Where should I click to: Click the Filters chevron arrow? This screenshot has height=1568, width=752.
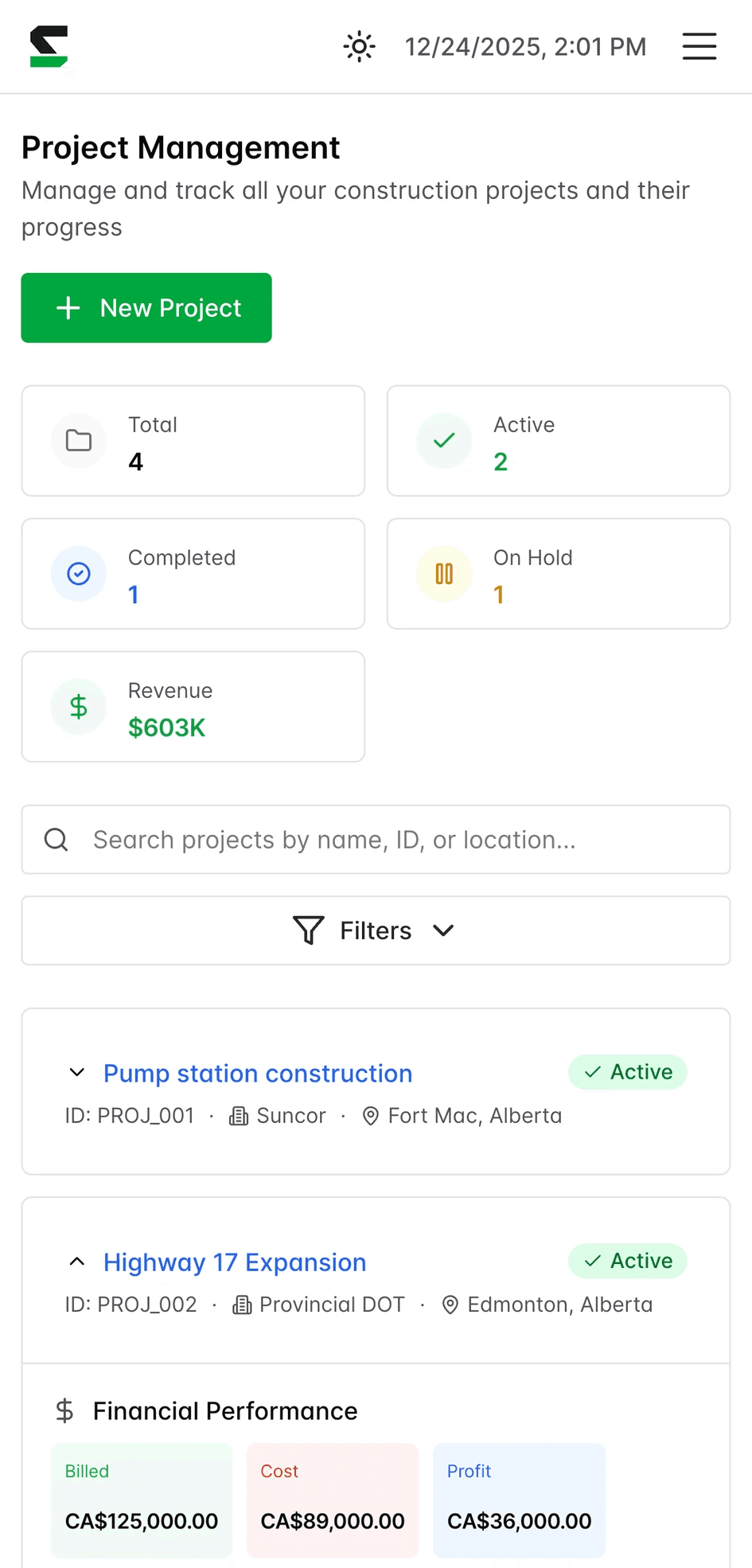click(x=443, y=930)
